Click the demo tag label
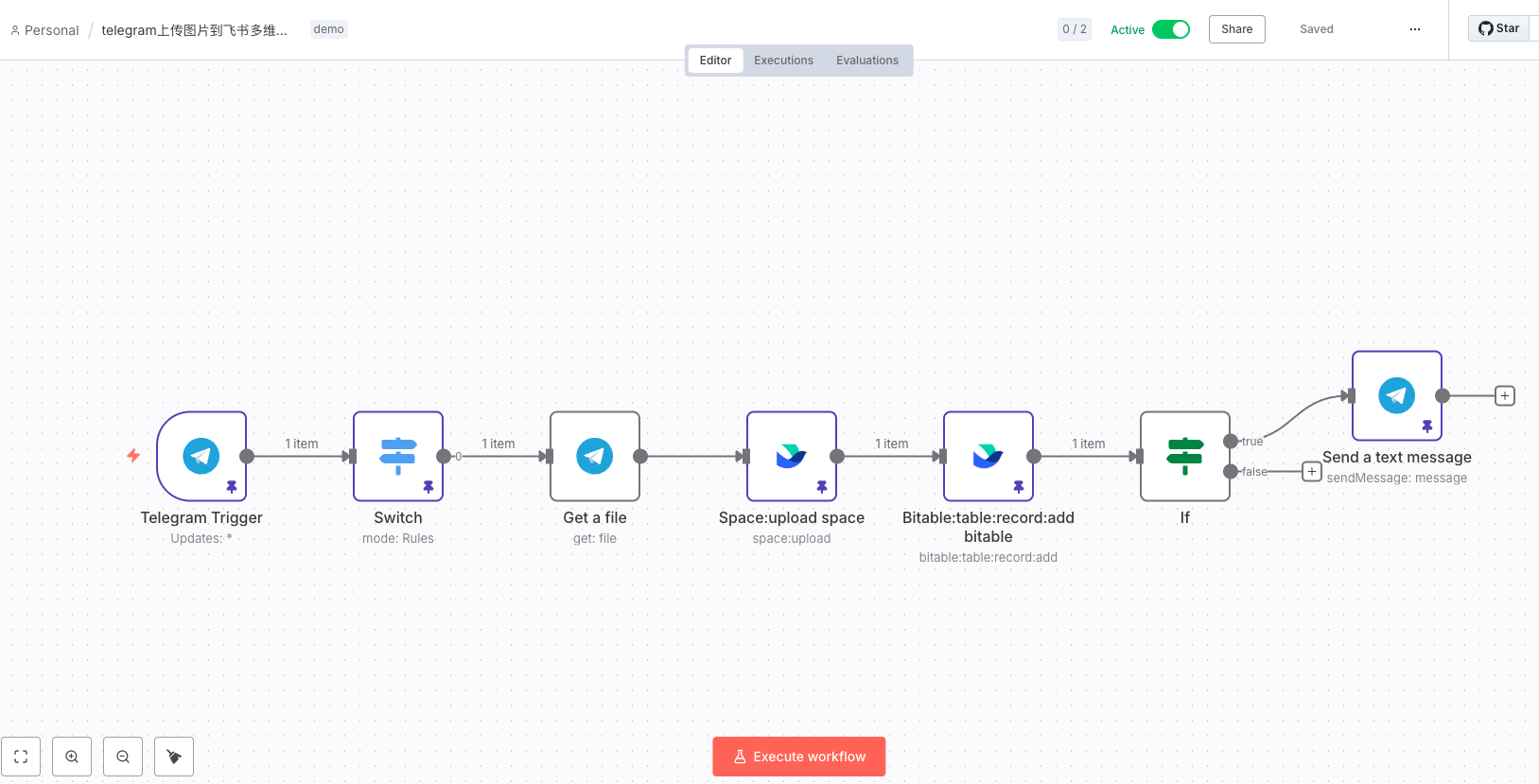 [x=328, y=29]
